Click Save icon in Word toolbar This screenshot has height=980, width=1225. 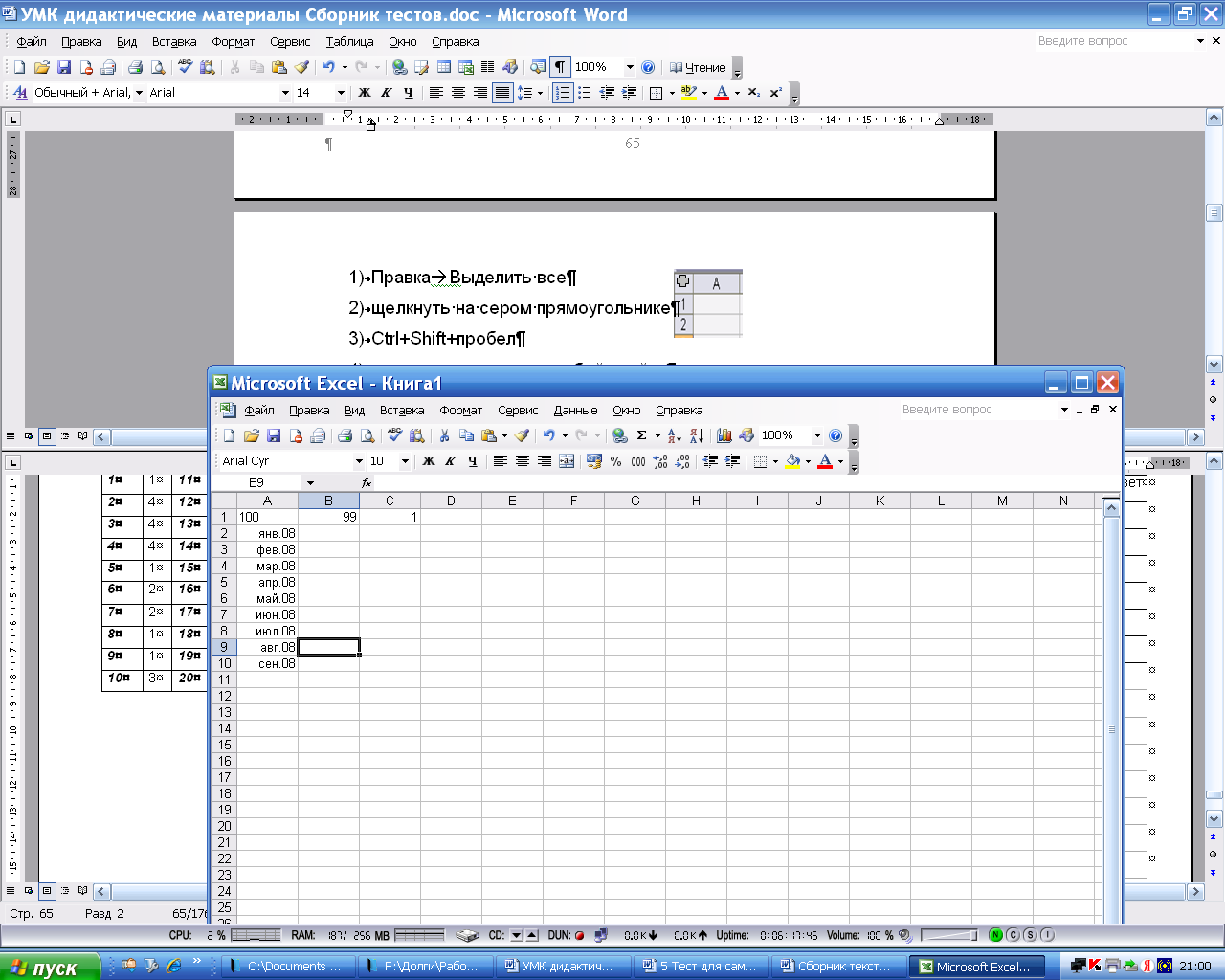(64, 67)
